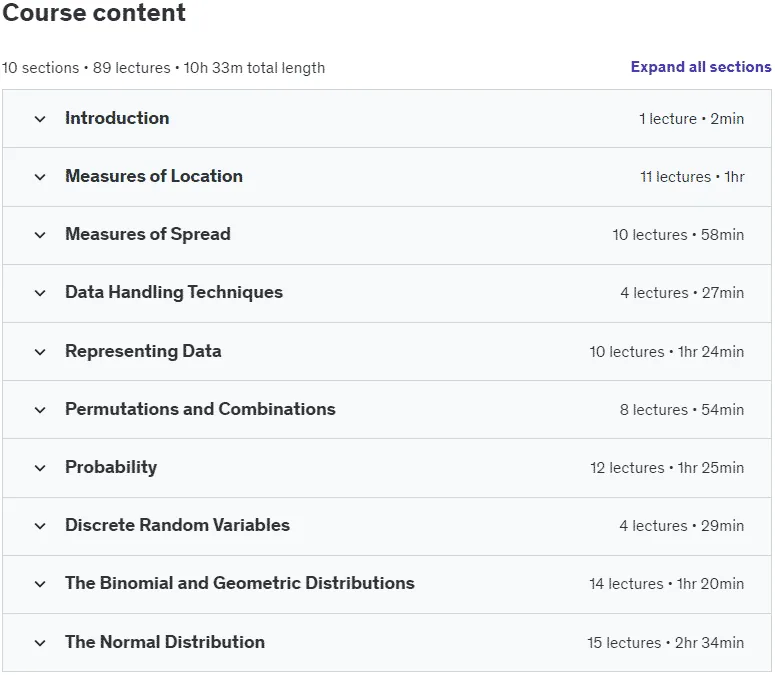The width and height of the screenshot is (775, 675).
Task: Click the chevron icon next to Measures of Location
Action: pyautogui.click(x=40, y=177)
